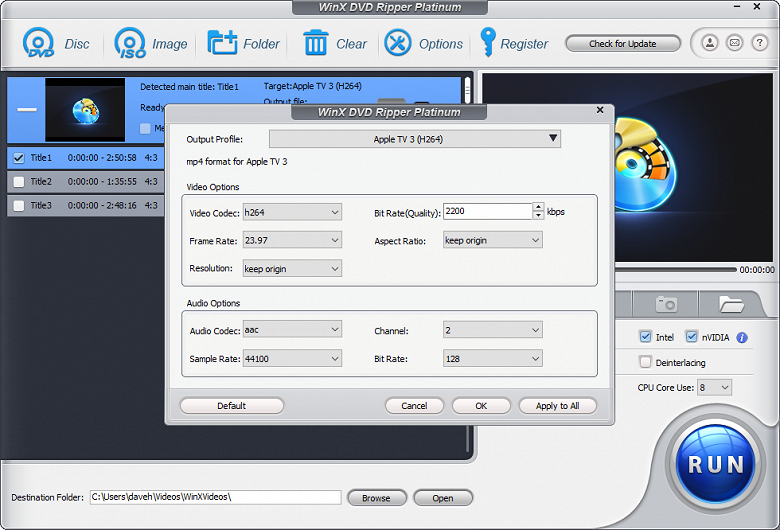Open an ISO Image file
Screen dimensions: 780x530
130,43
